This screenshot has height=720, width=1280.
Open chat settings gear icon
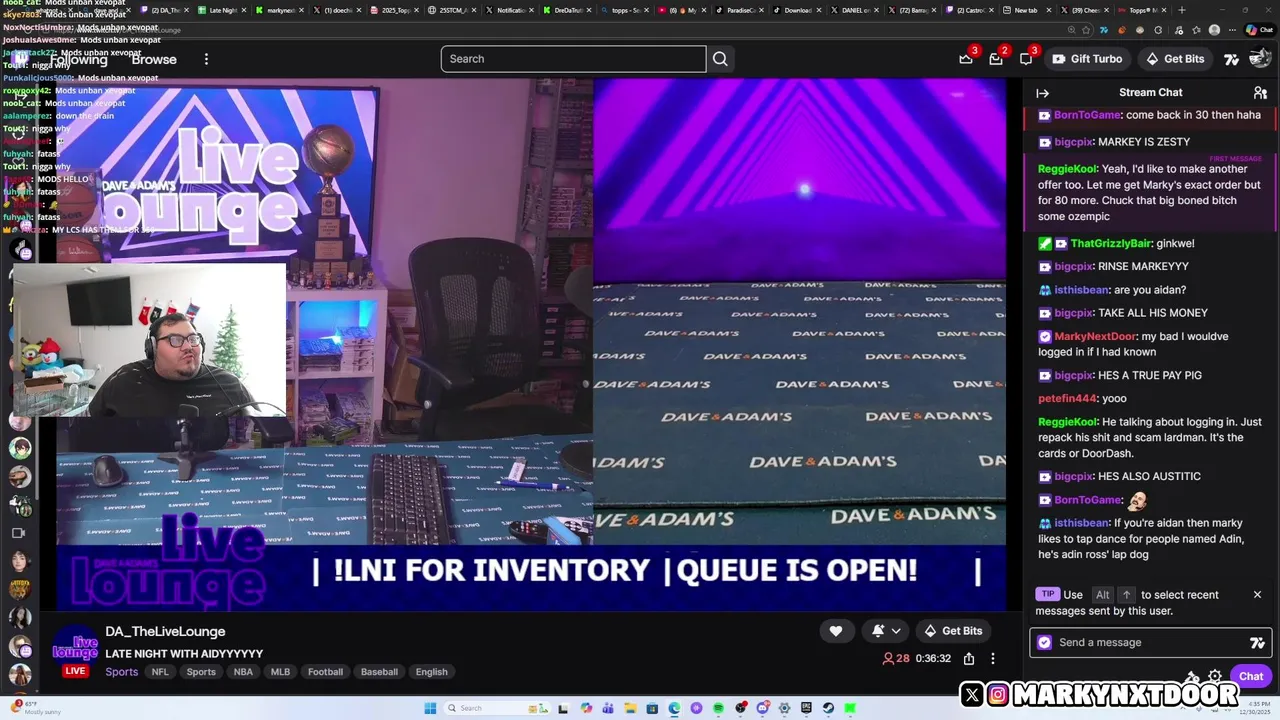click(1215, 677)
